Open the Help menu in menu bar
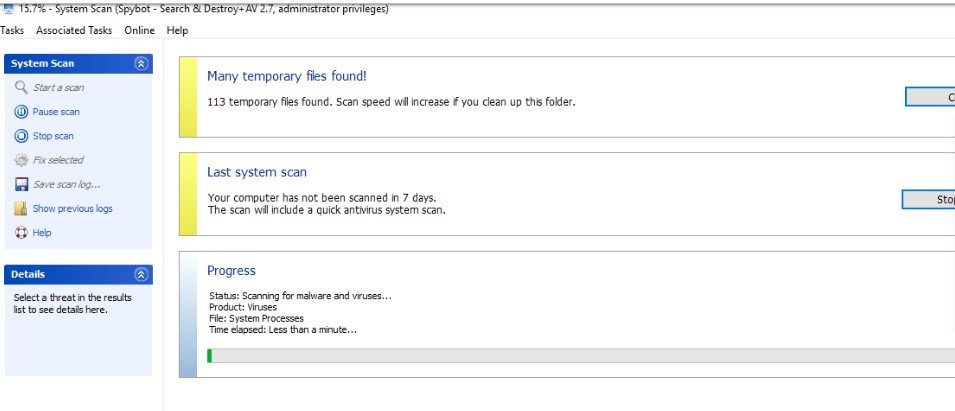This screenshot has width=955, height=411. (177, 30)
